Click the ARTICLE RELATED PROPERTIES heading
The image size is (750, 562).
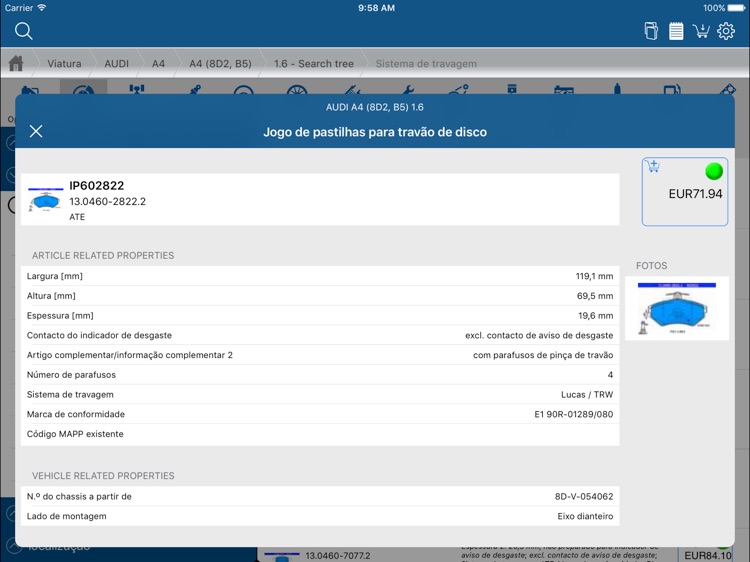103,255
